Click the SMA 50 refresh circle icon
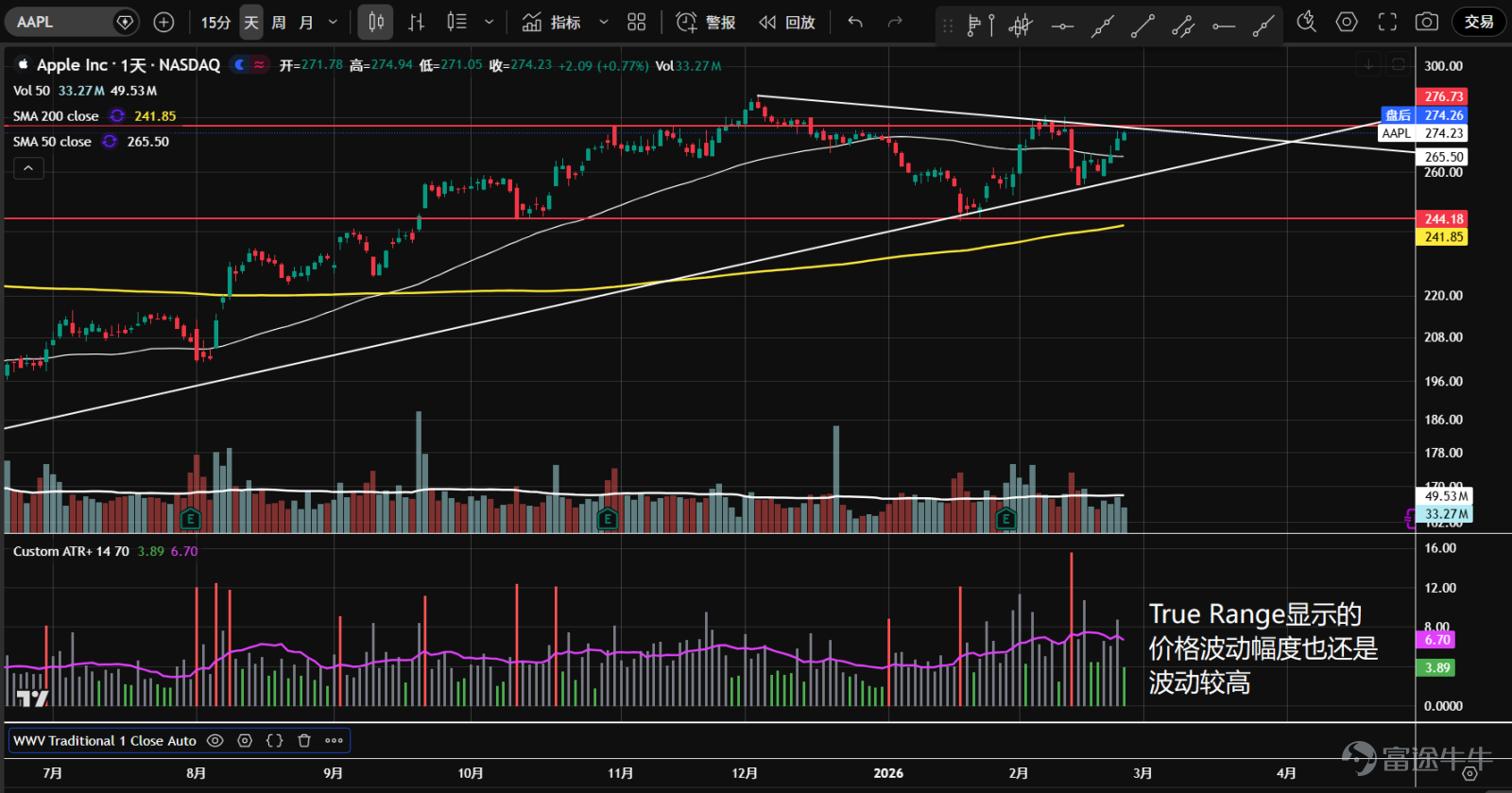 [x=110, y=142]
